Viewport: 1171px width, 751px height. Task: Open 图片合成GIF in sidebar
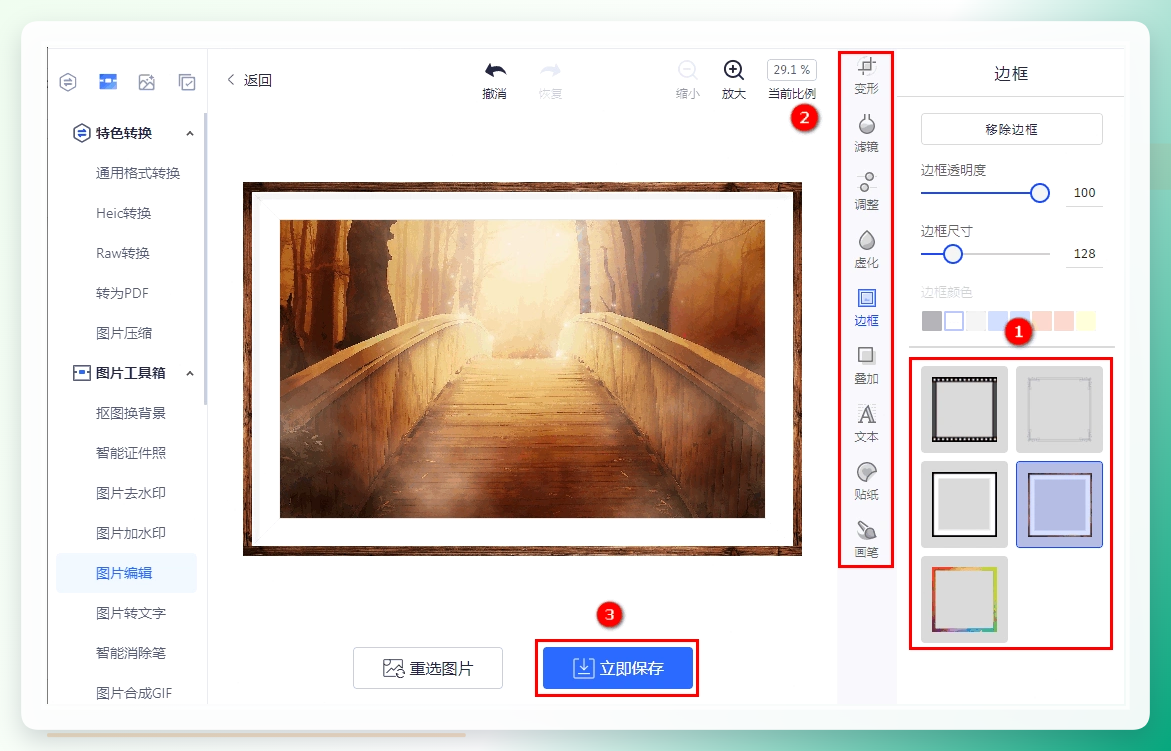pos(134,693)
